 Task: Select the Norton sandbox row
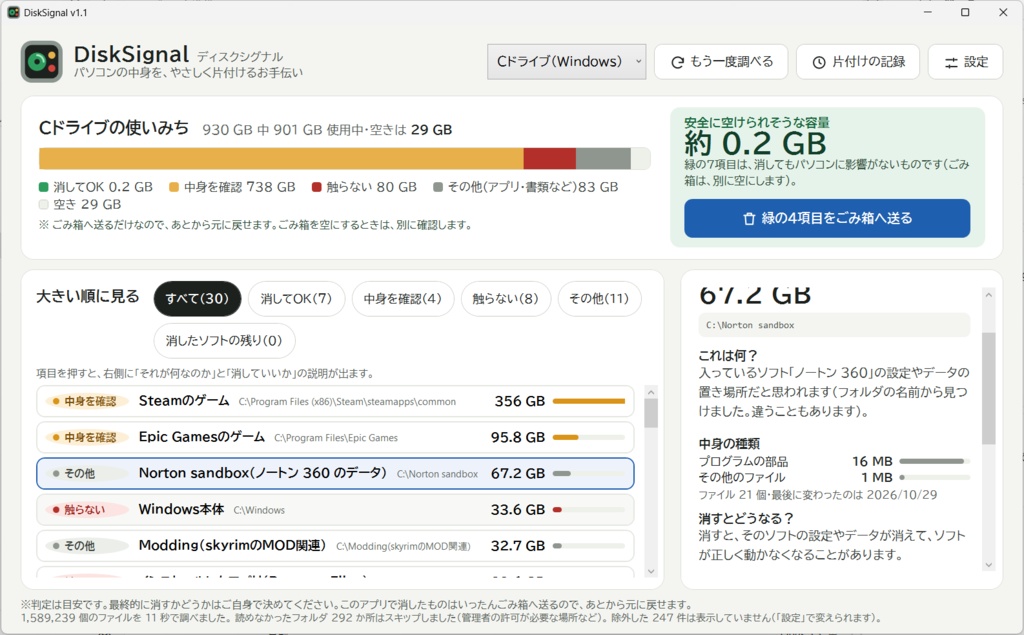click(x=335, y=474)
